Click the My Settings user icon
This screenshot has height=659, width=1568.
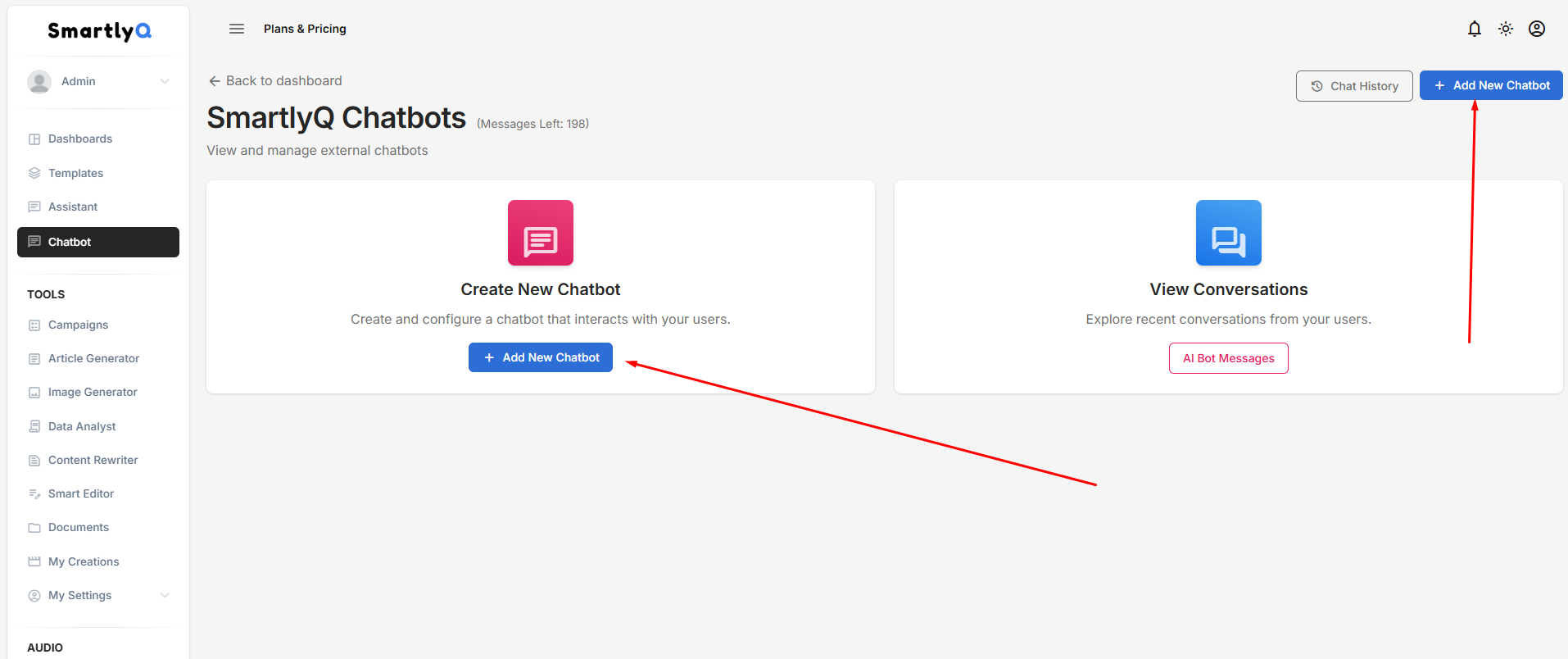tap(34, 596)
